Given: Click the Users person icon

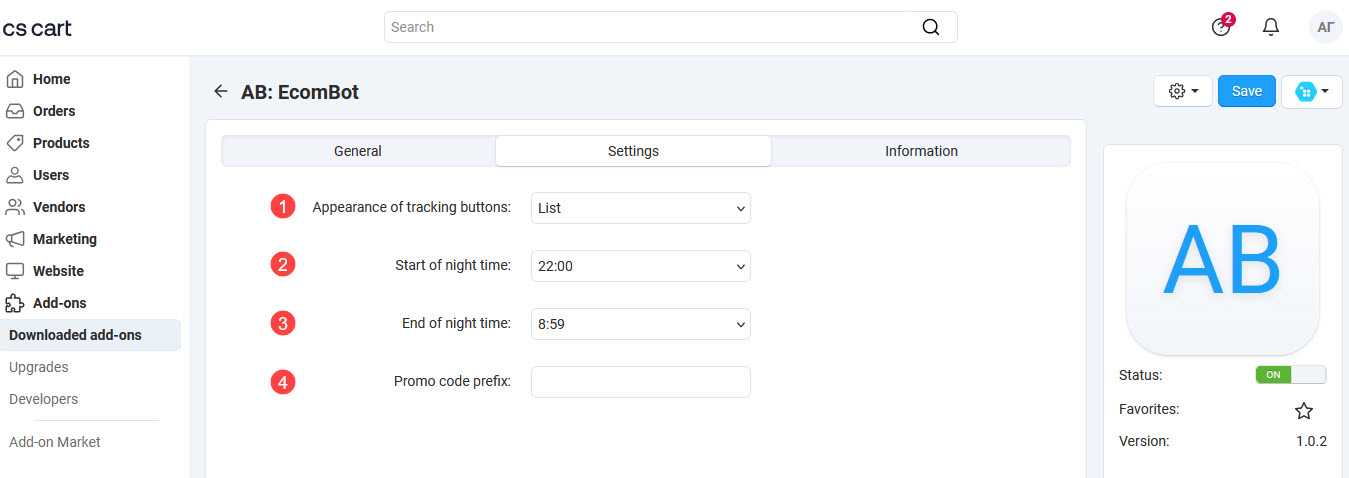Looking at the screenshot, I should click(15, 175).
